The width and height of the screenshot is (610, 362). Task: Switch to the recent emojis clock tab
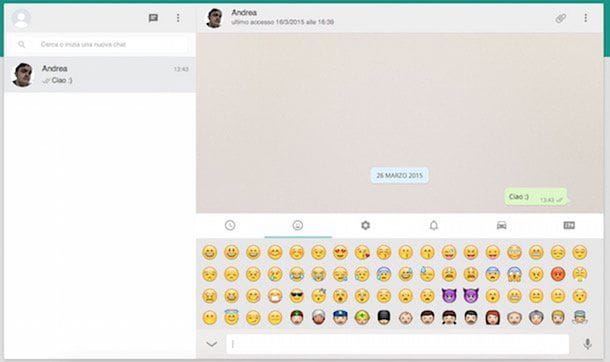click(230, 225)
